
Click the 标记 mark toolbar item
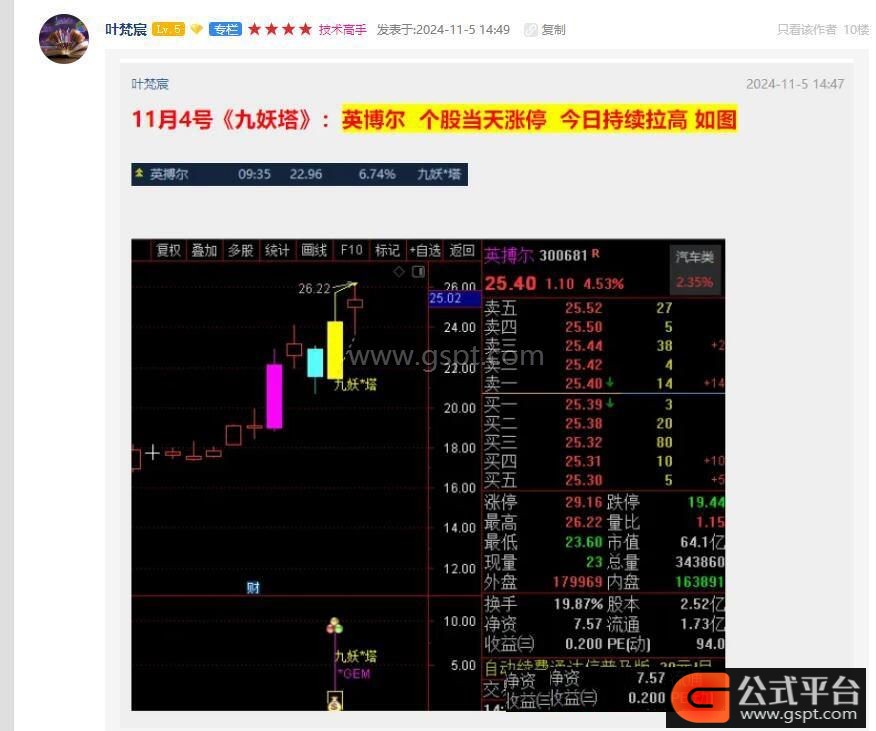387,250
